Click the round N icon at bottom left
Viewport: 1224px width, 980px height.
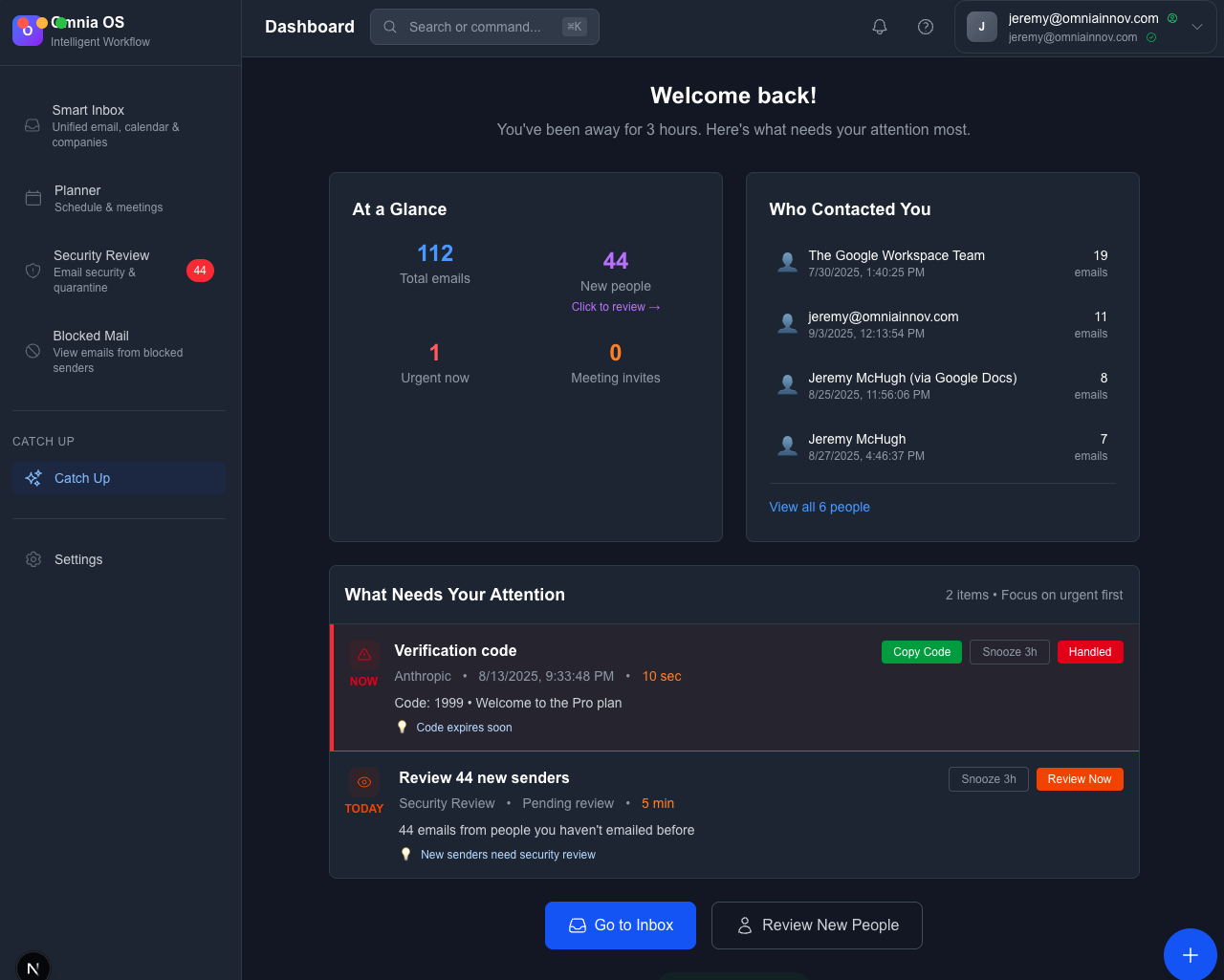(33, 968)
